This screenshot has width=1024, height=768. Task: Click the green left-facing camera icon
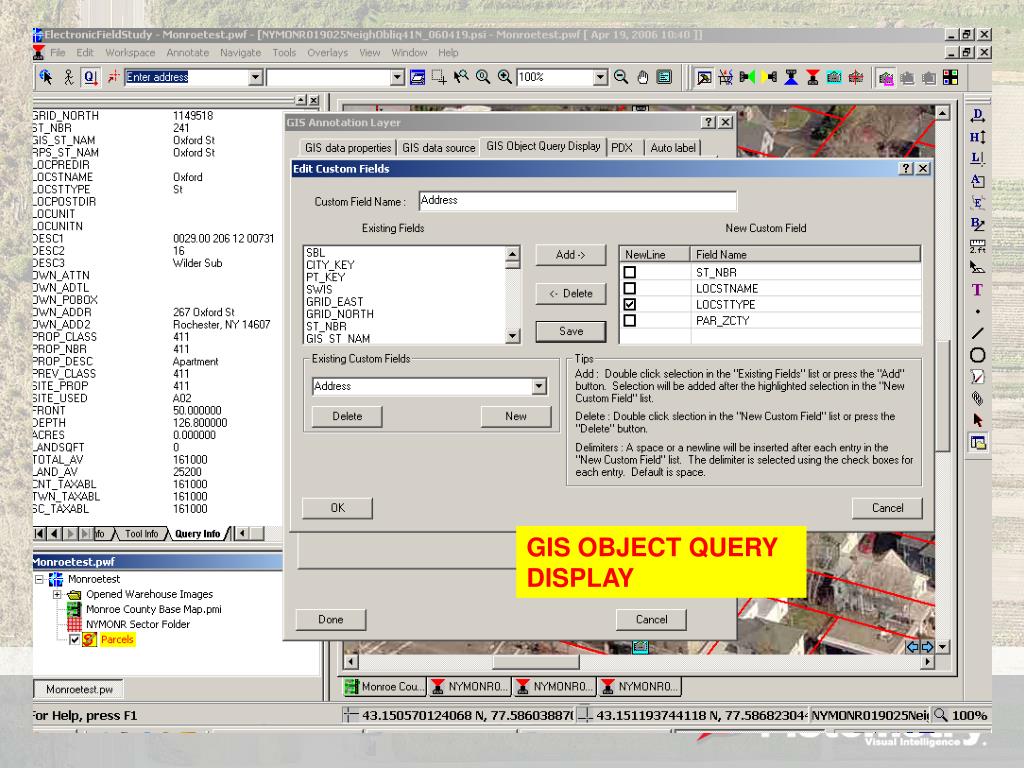pos(747,77)
